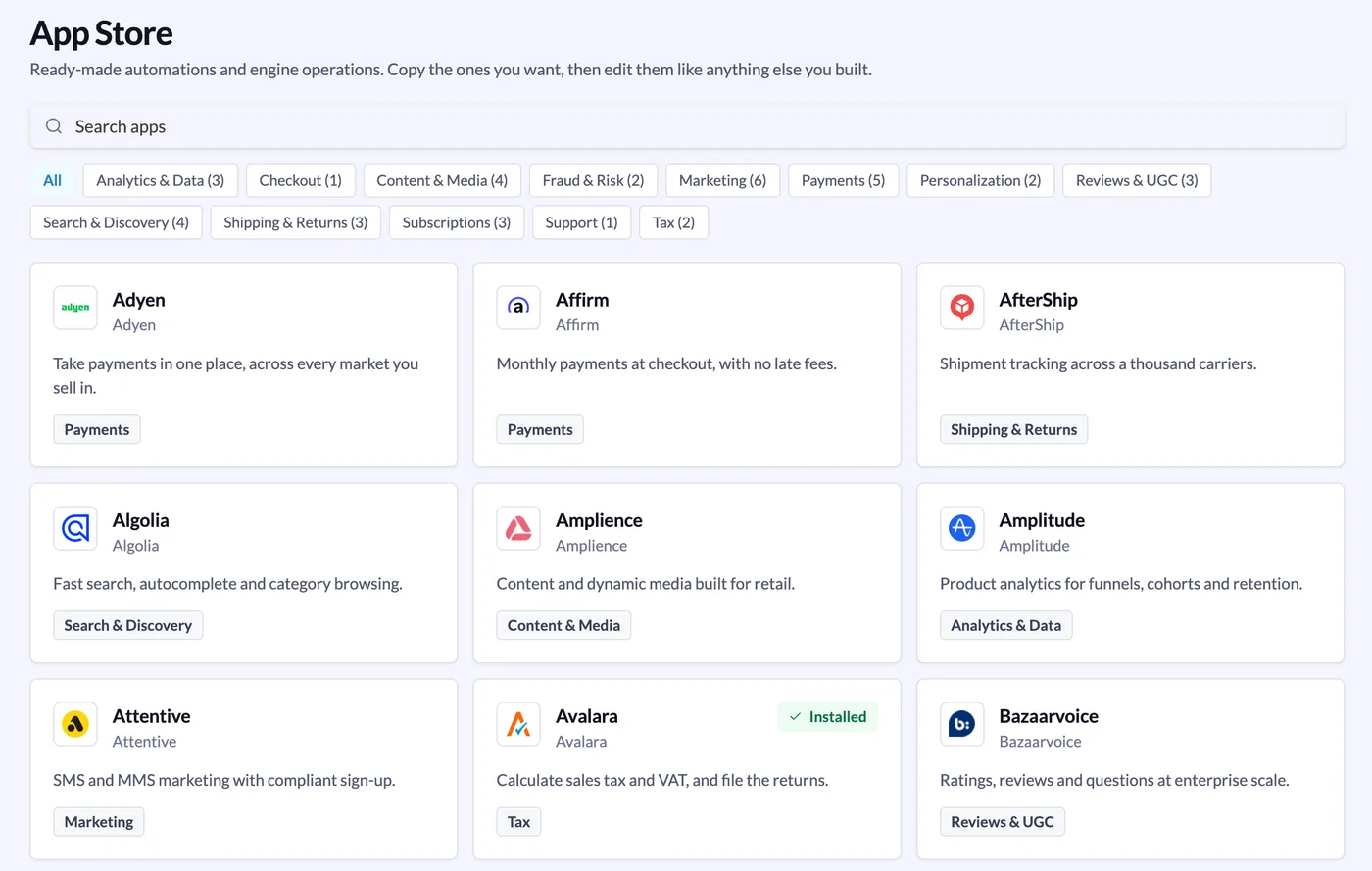The width and height of the screenshot is (1372, 871).
Task: Click the Amplience app logo icon
Action: [x=518, y=528]
